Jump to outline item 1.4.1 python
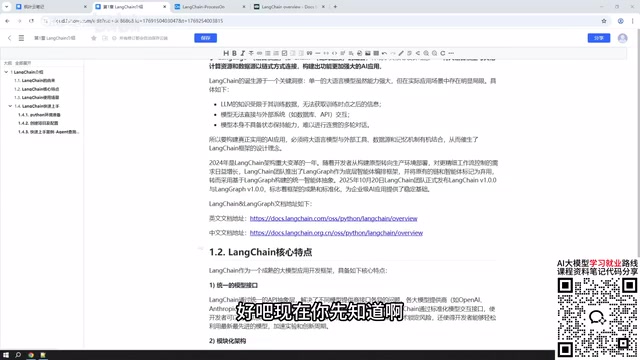The width and height of the screenshot is (640, 360). pyautogui.click(x=39, y=115)
